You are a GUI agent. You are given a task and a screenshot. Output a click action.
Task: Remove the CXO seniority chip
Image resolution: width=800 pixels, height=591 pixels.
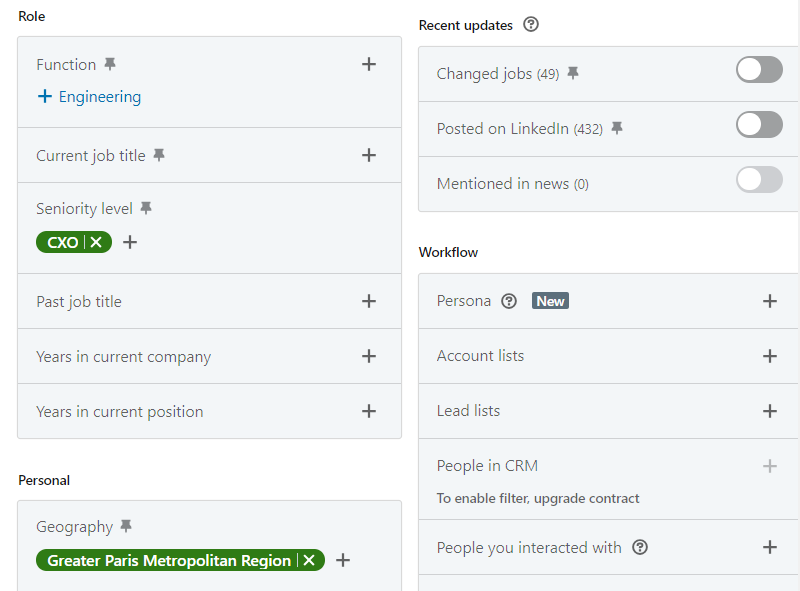coord(95,242)
